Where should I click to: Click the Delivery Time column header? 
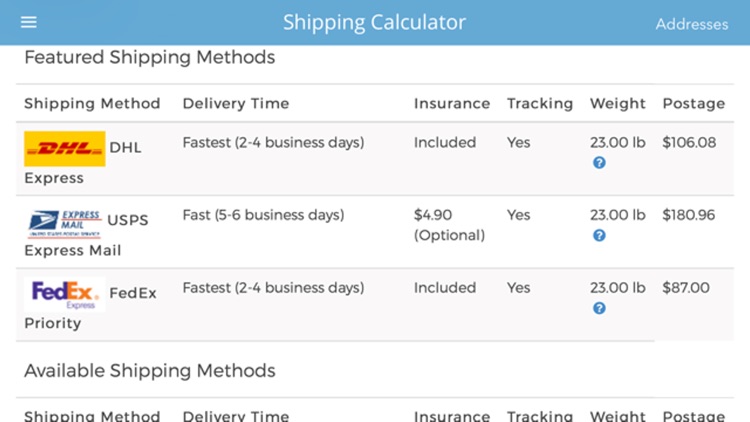tap(236, 103)
